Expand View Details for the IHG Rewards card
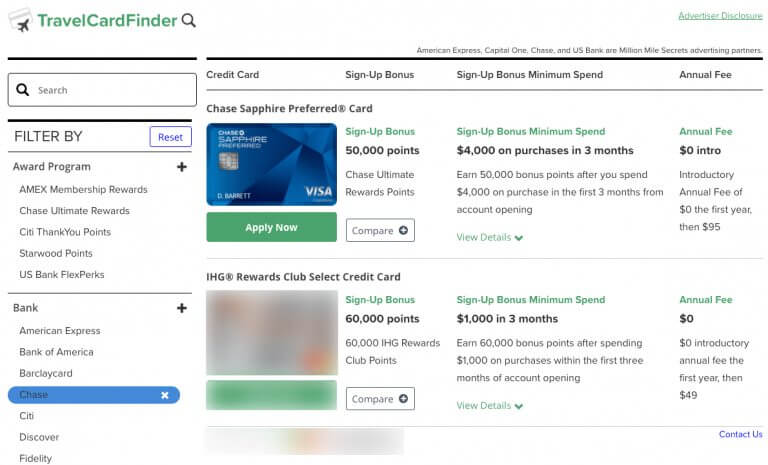Screen dimensions: 768x465 click(x=489, y=406)
